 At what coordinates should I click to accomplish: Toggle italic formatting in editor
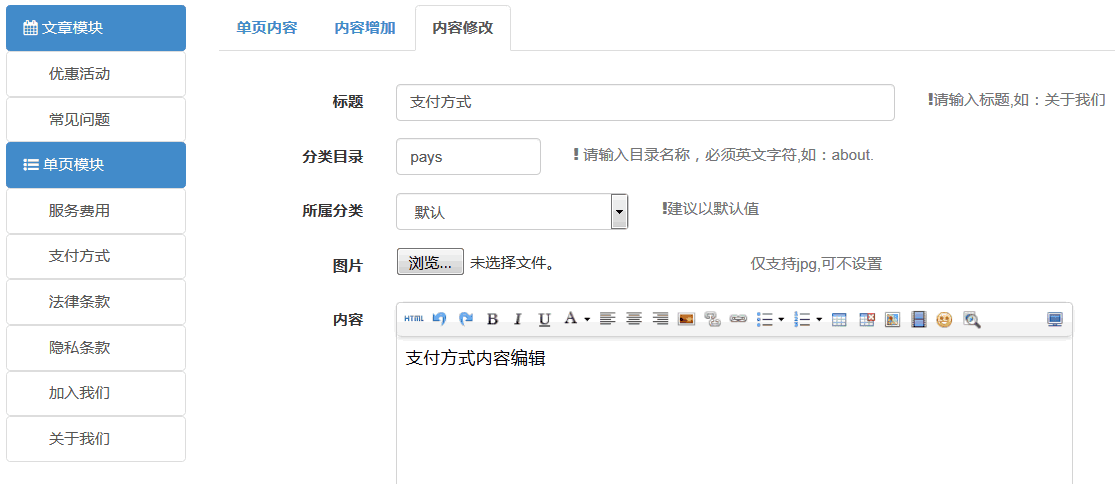coord(518,319)
